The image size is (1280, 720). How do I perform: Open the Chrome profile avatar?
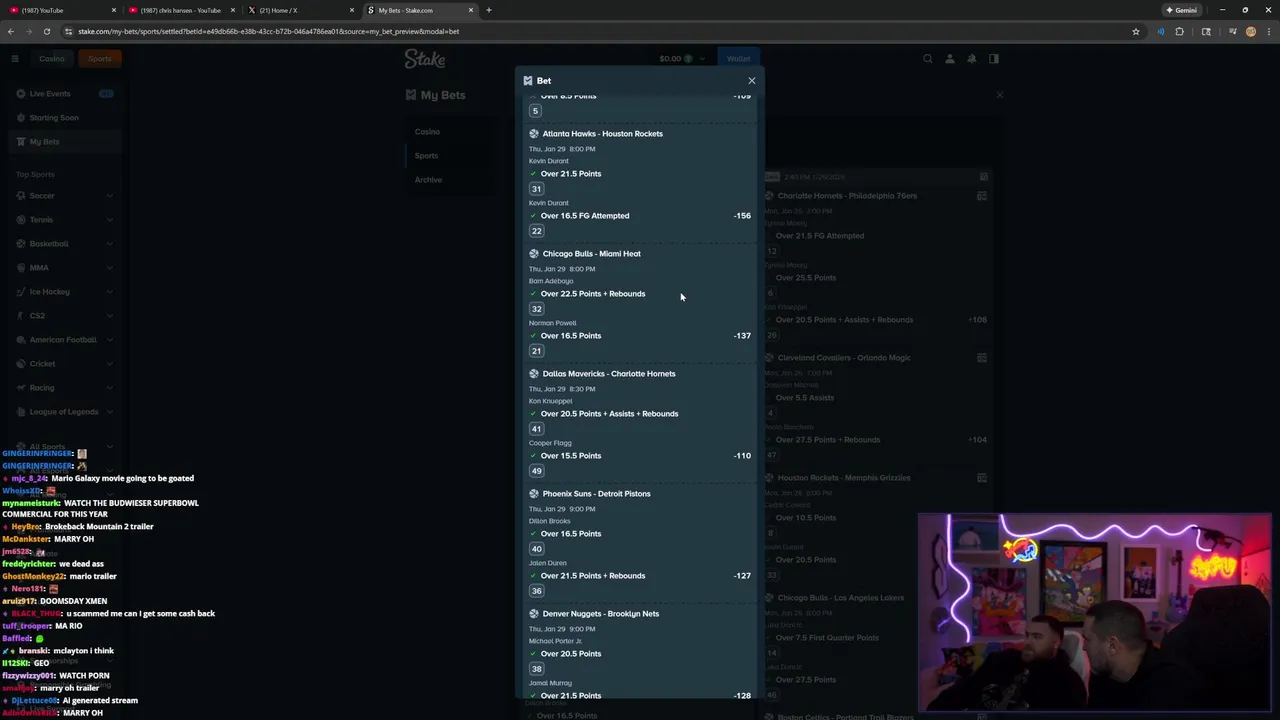(x=1250, y=31)
